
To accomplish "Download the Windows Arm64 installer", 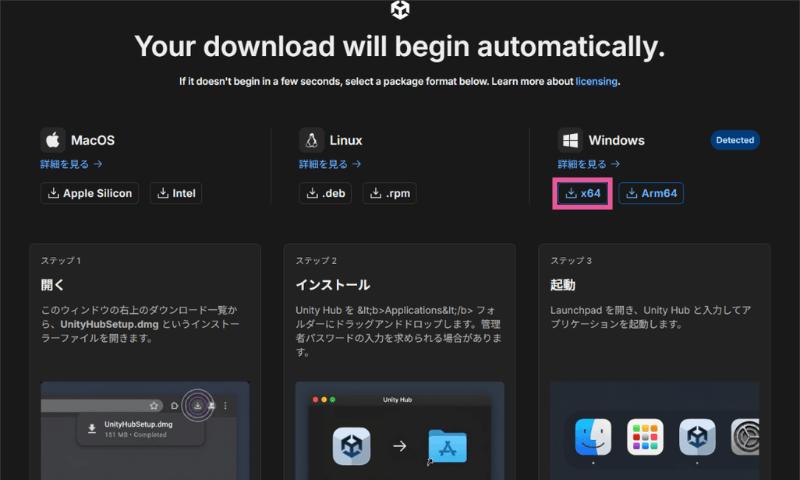I will (x=651, y=193).
